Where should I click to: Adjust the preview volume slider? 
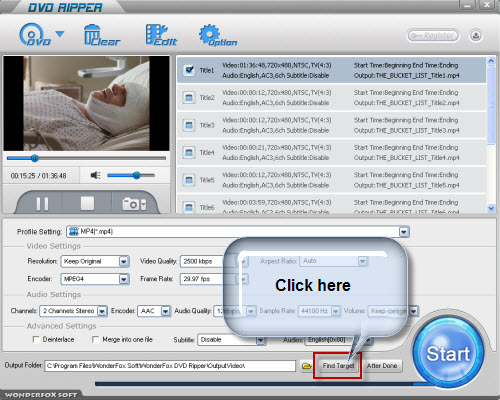[131, 175]
